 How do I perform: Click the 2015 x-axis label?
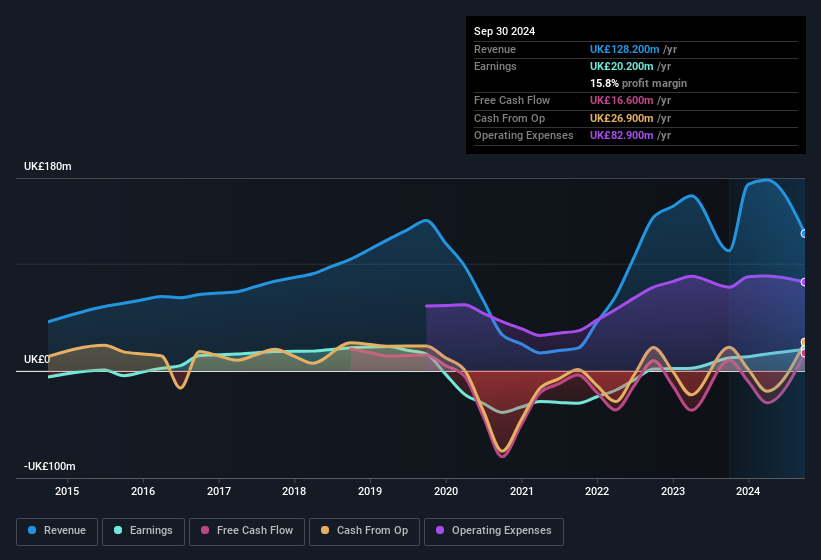click(67, 491)
